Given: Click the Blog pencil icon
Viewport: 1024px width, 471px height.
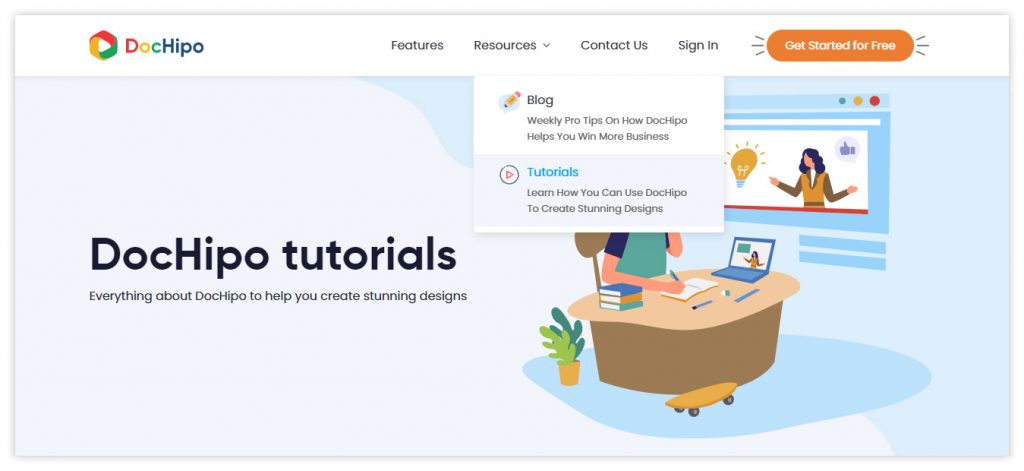Looking at the screenshot, I should coord(509,101).
